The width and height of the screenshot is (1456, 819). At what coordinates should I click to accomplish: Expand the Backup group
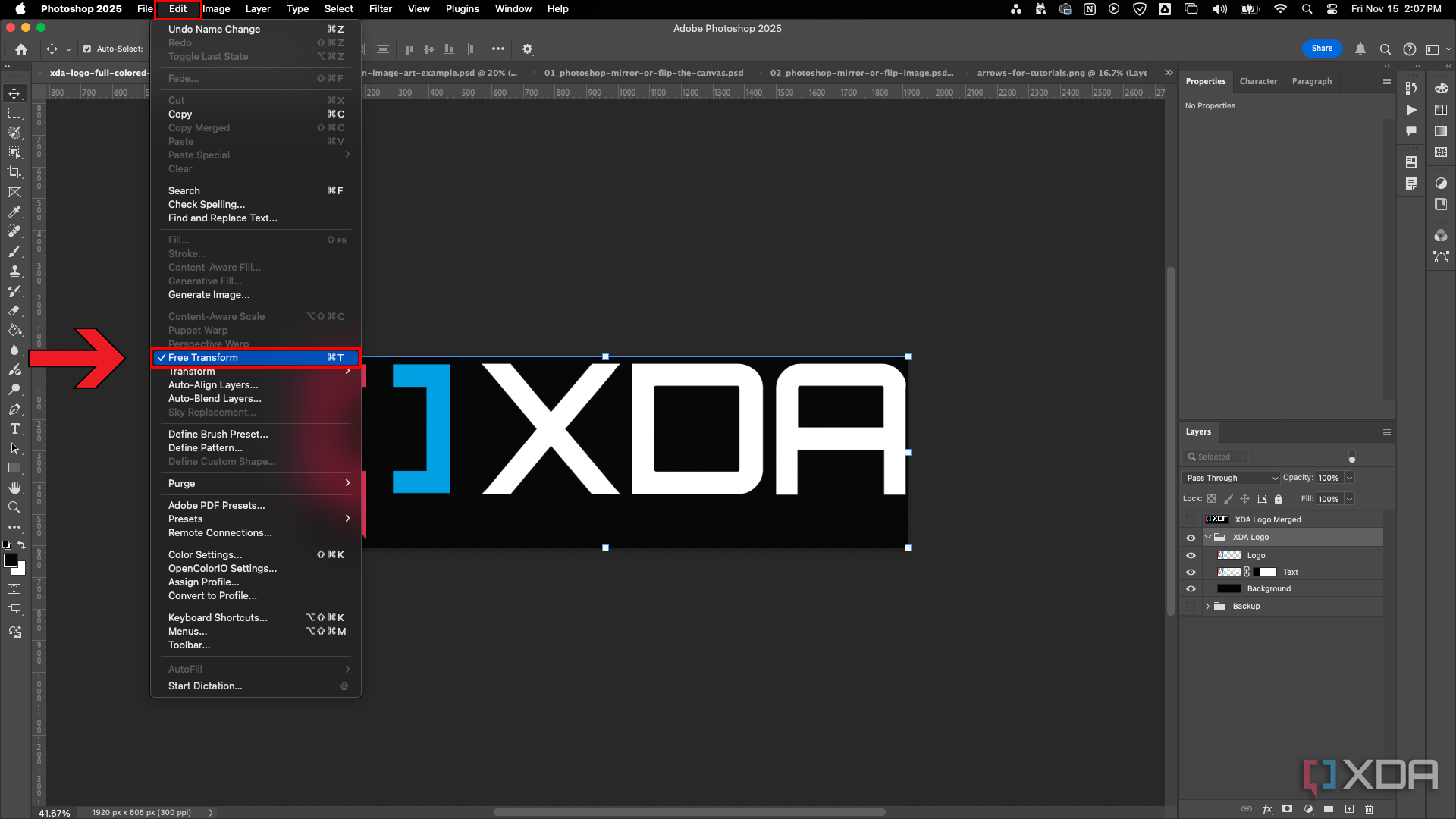(x=1208, y=607)
